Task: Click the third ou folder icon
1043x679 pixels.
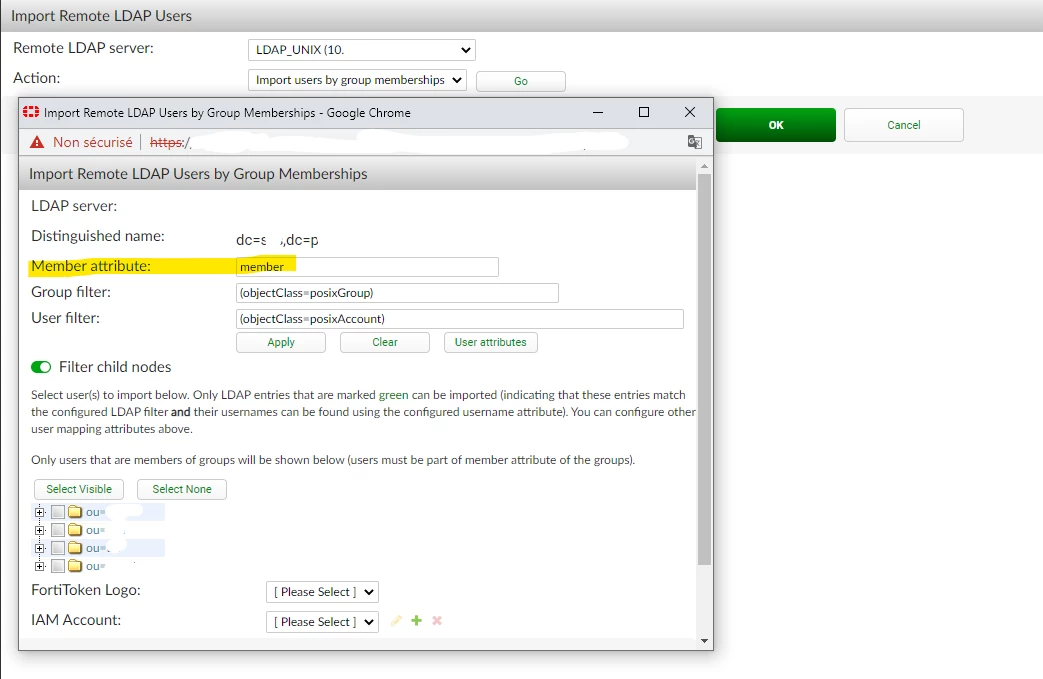Action: pos(75,548)
